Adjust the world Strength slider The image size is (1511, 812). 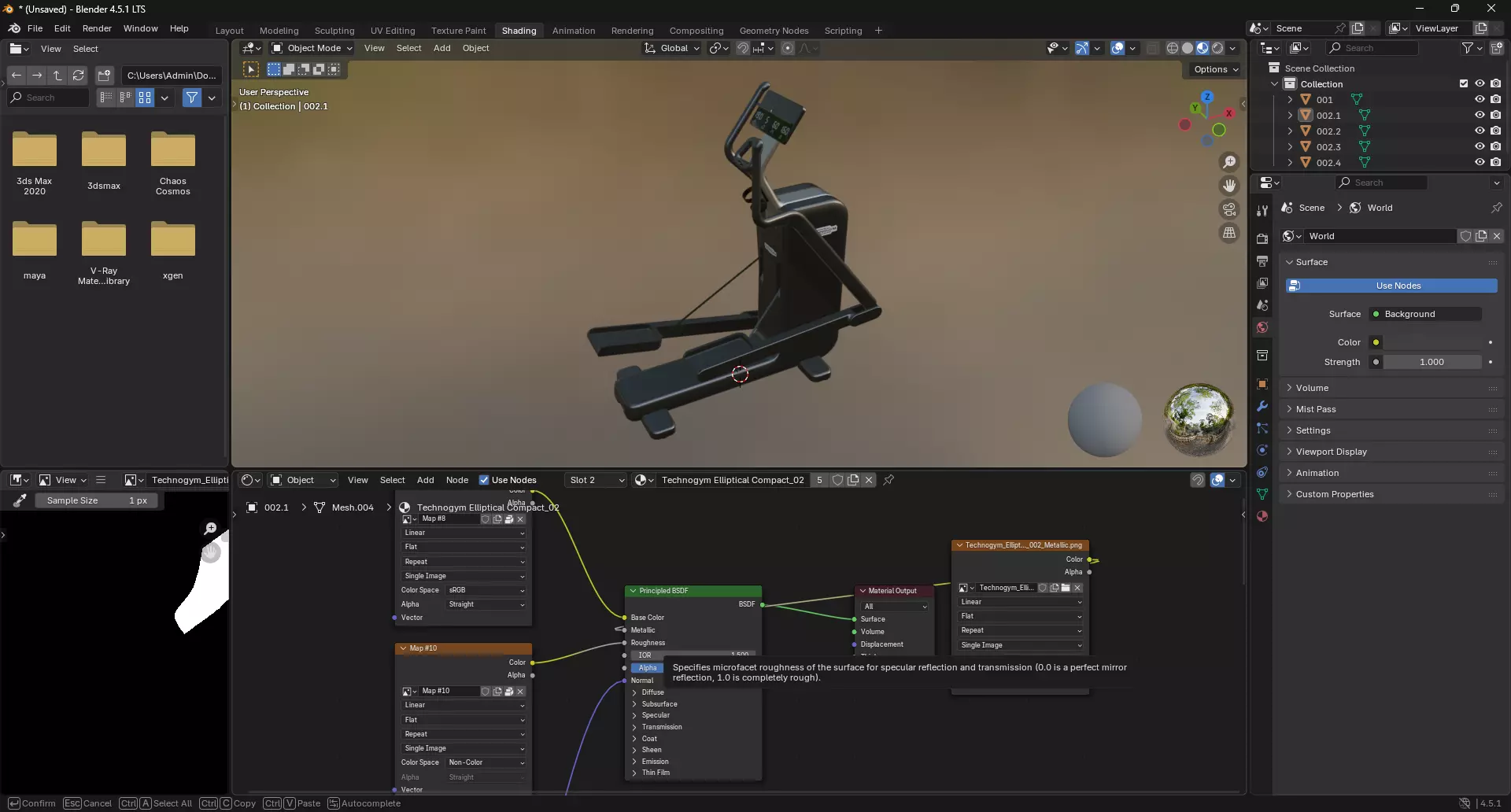pyautogui.click(x=1432, y=362)
